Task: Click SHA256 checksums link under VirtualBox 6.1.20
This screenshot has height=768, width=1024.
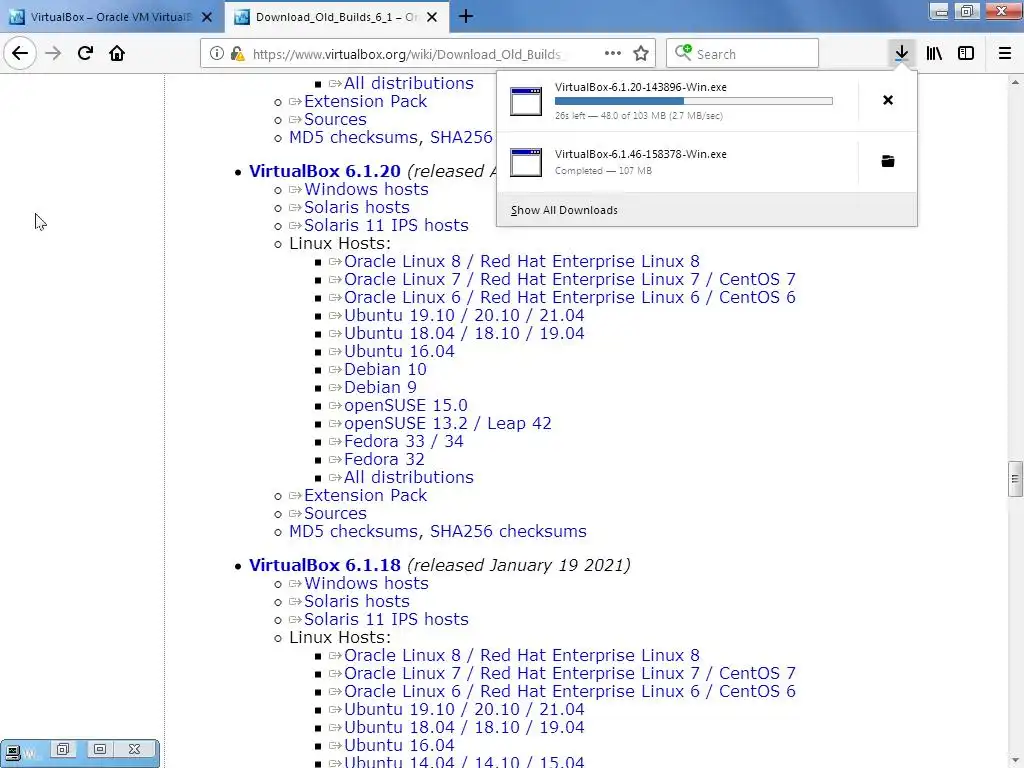Action: tap(508, 532)
